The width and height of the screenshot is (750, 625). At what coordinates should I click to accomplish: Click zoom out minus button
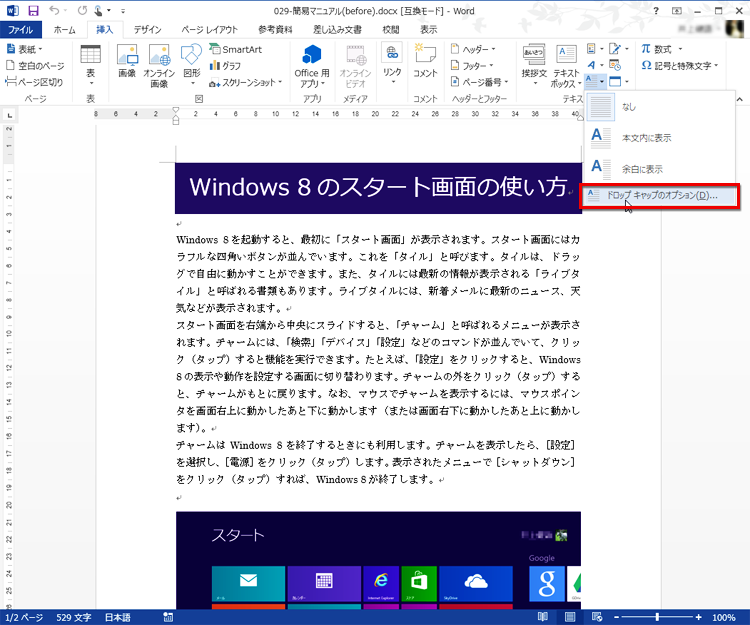coord(616,617)
